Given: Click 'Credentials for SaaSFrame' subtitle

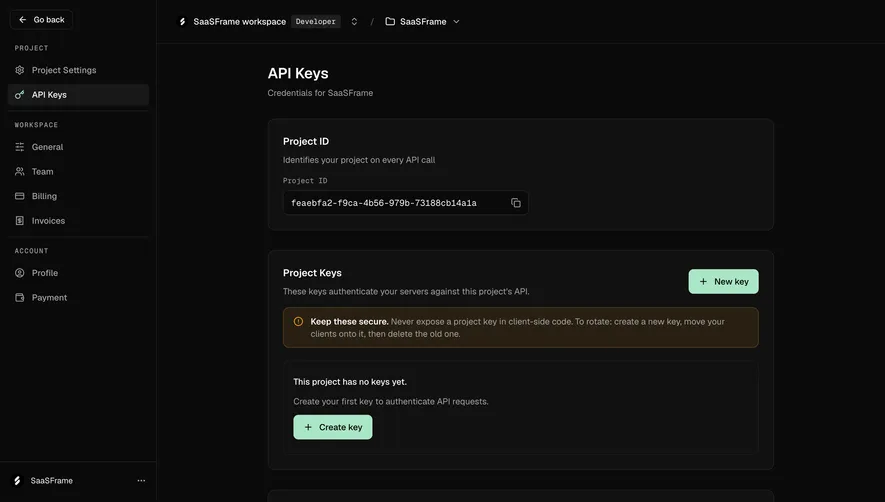Looking at the screenshot, I should tap(320, 93).
